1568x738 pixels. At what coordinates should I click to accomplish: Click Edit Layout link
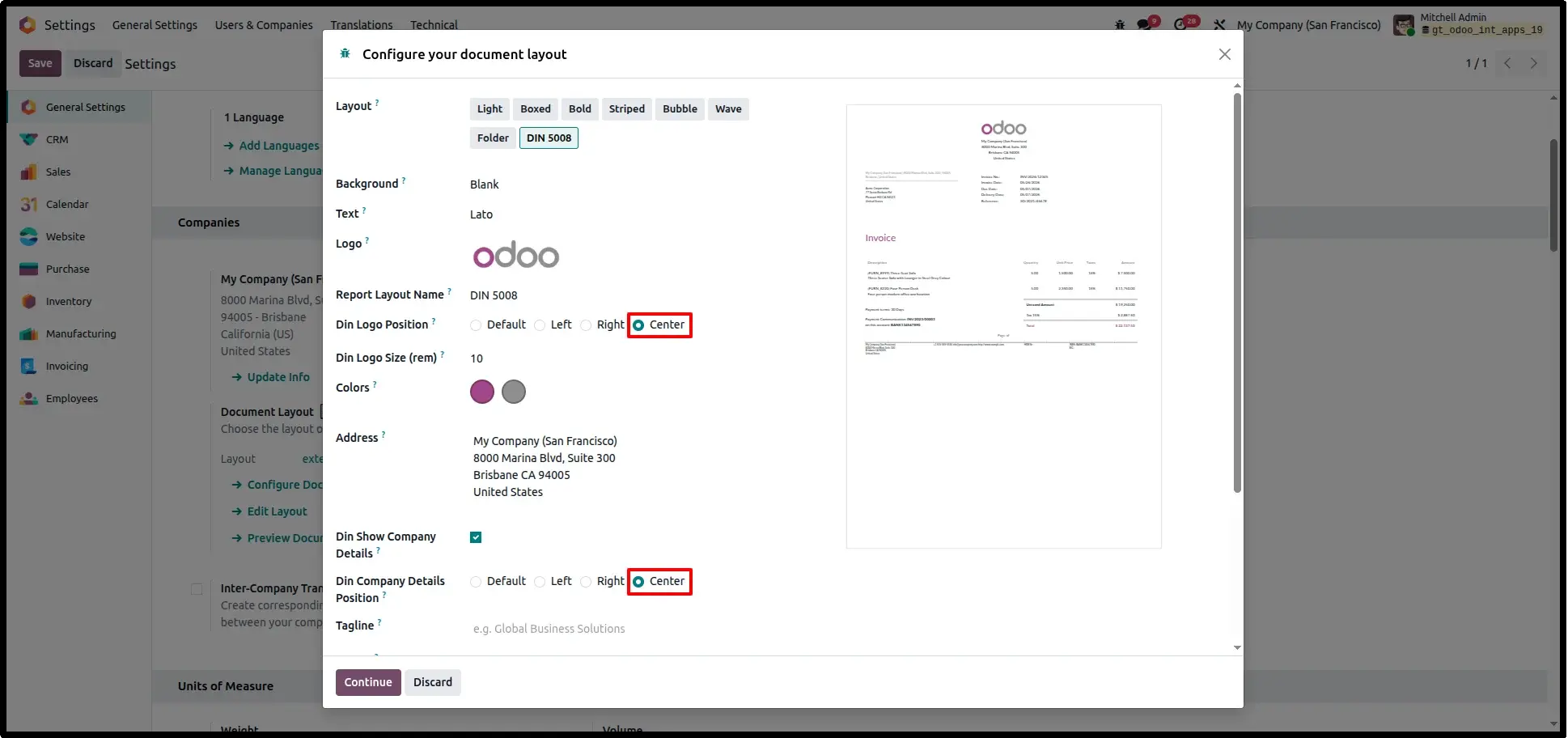point(277,511)
